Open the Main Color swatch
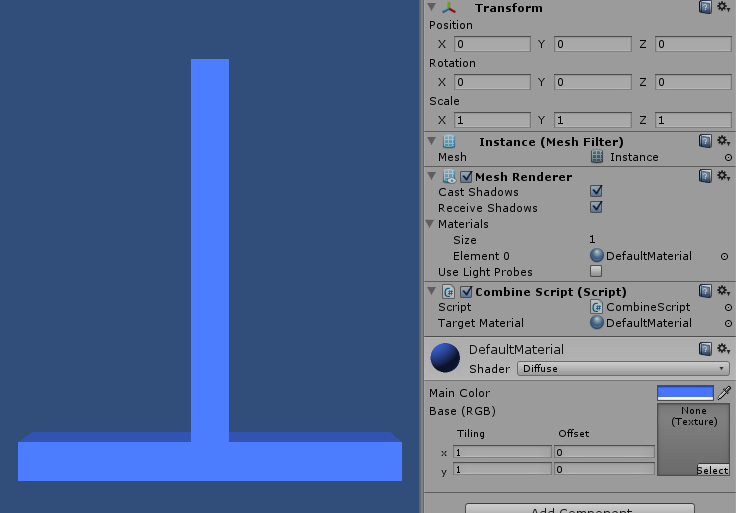The image size is (736, 513). pos(685,393)
